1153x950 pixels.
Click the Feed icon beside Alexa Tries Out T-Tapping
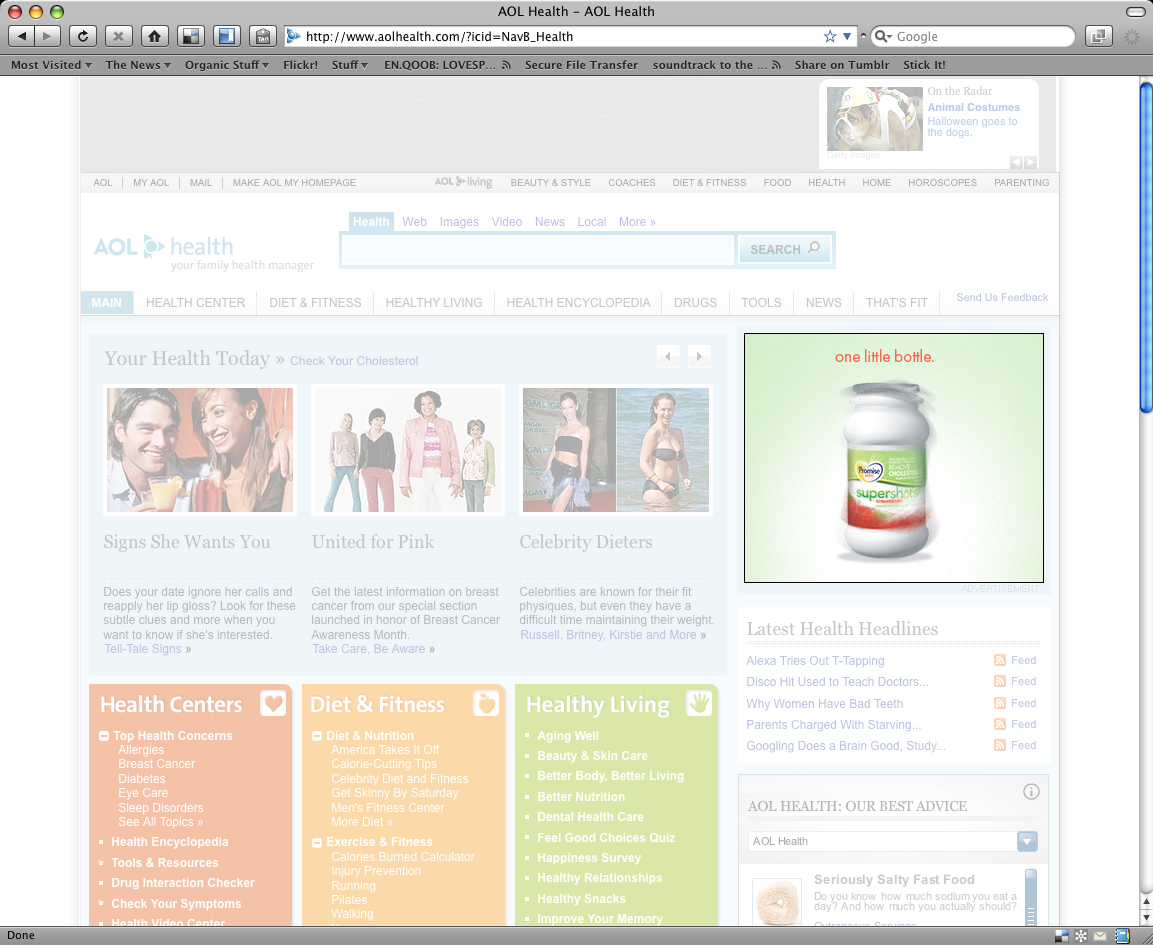point(999,660)
